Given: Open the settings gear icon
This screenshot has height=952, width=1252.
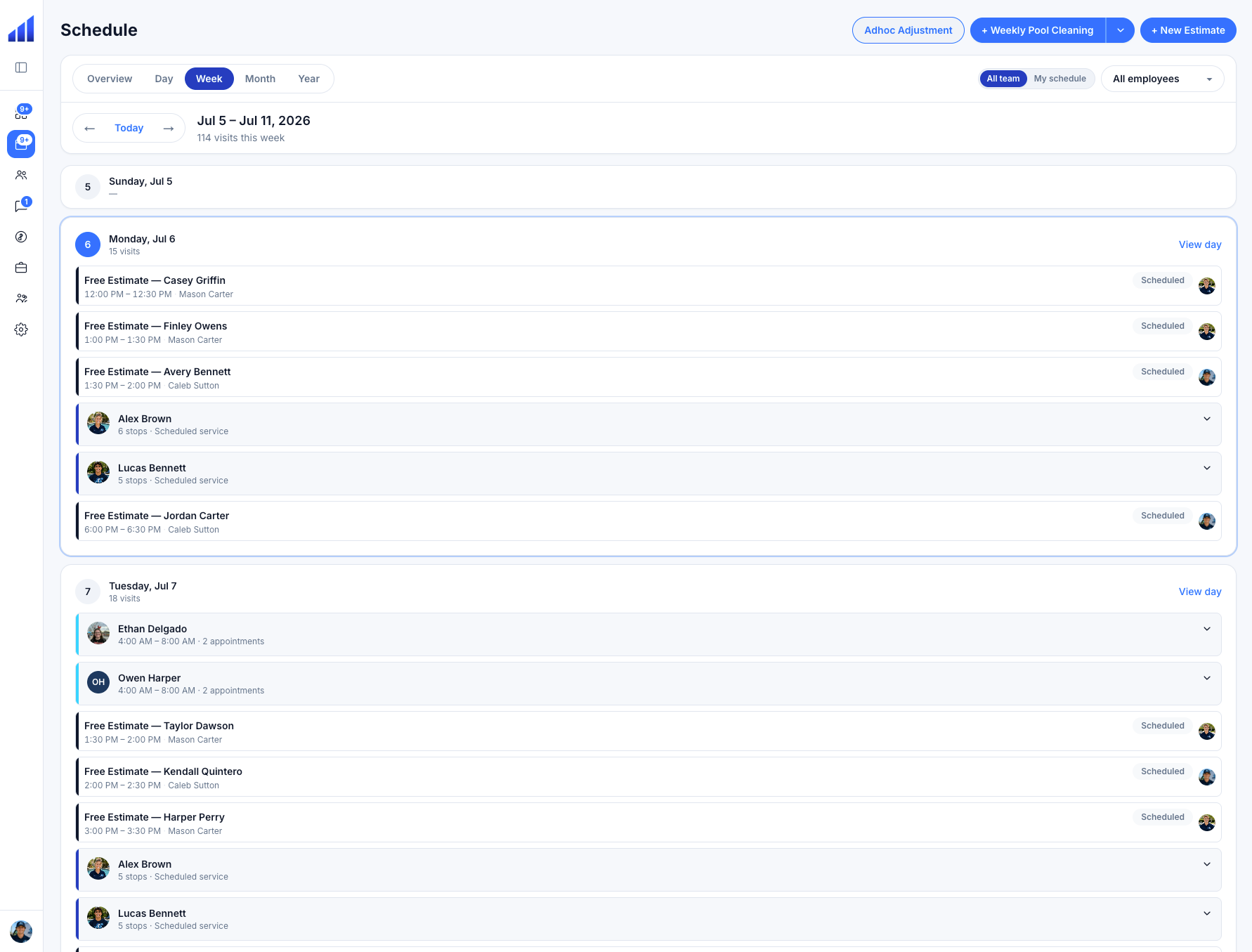Looking at the screenshot, I should (21, 330).
